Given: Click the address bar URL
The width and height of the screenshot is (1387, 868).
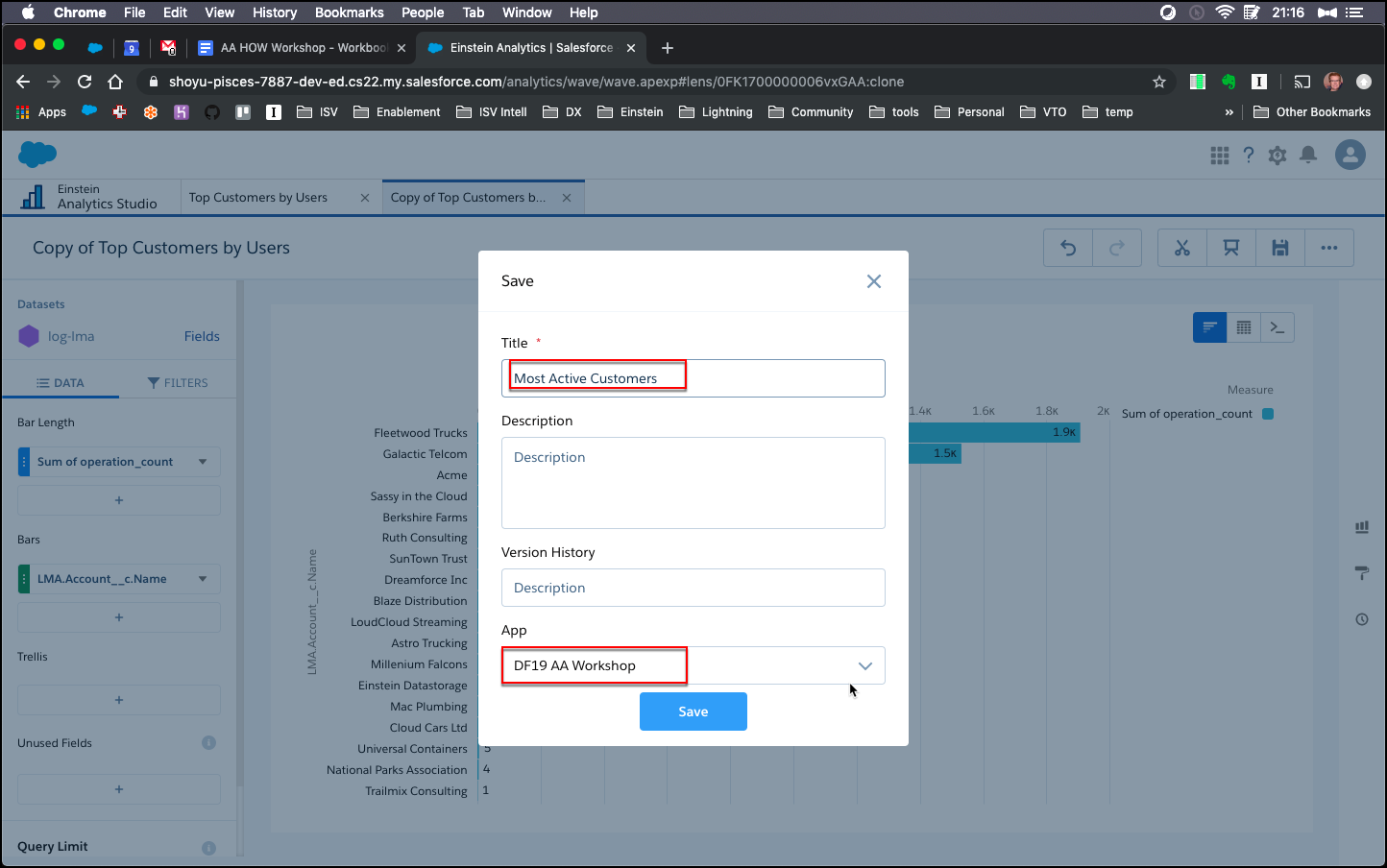Looking at the screenshot, I should coord(536,82).
